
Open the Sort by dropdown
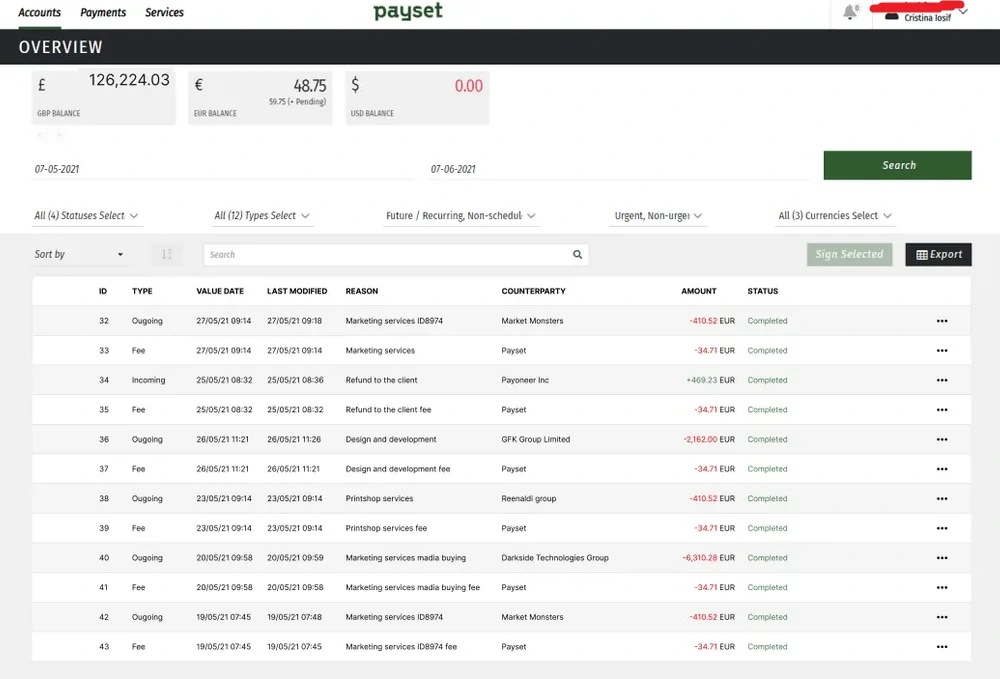[x=79, y=254]
